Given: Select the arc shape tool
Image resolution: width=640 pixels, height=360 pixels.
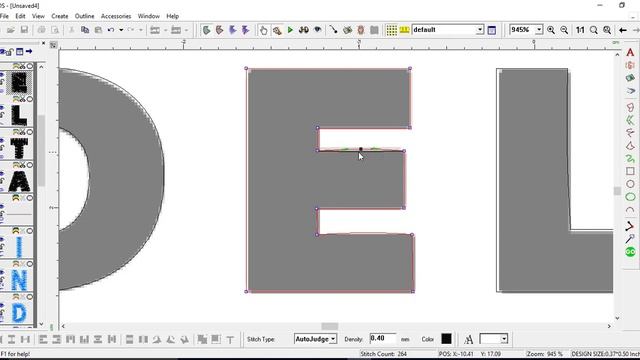Looking at the screenshot, I should tap(630, 211).
